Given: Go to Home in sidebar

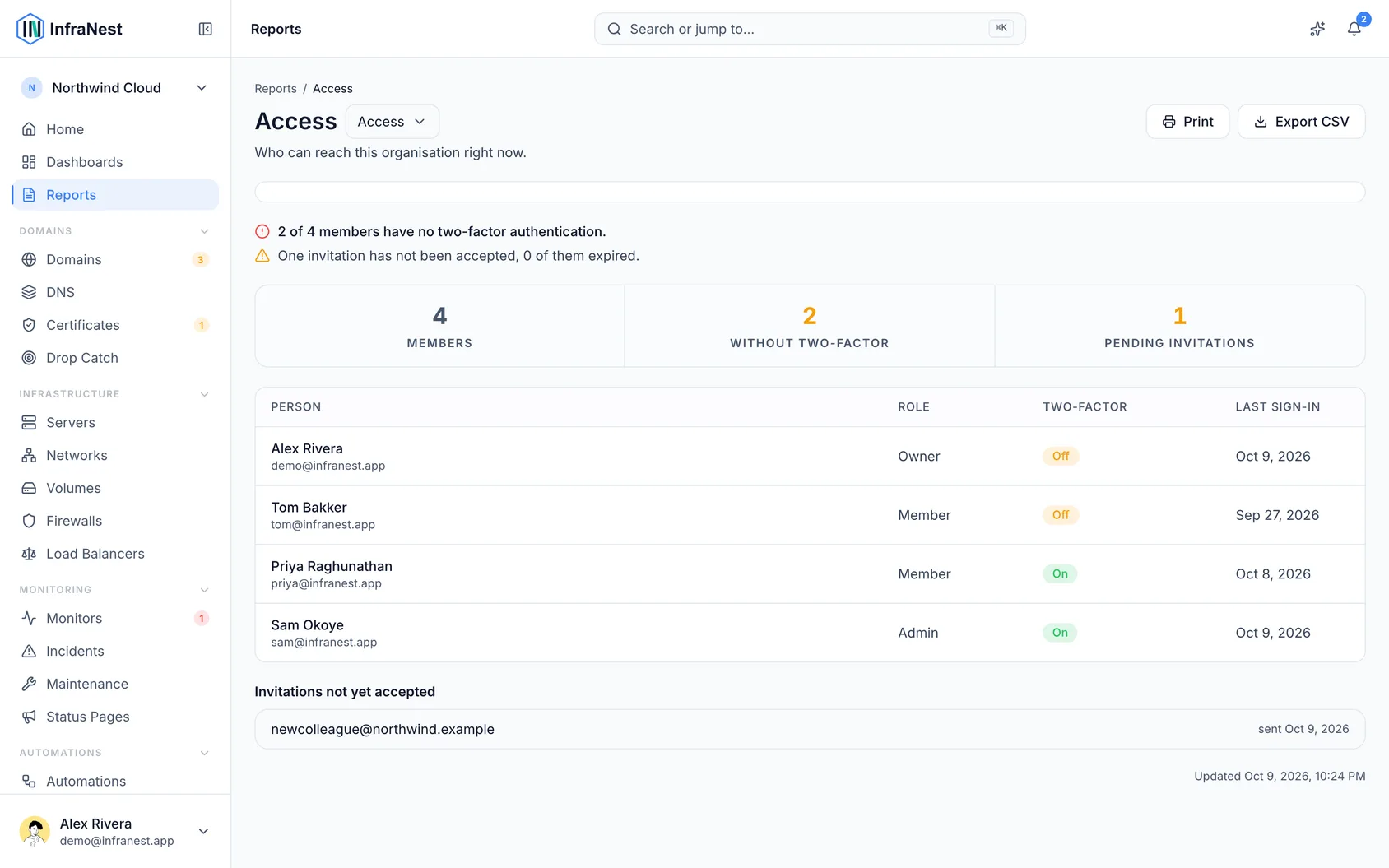Looking at the screenshot, I should click(x=115, y=129).
